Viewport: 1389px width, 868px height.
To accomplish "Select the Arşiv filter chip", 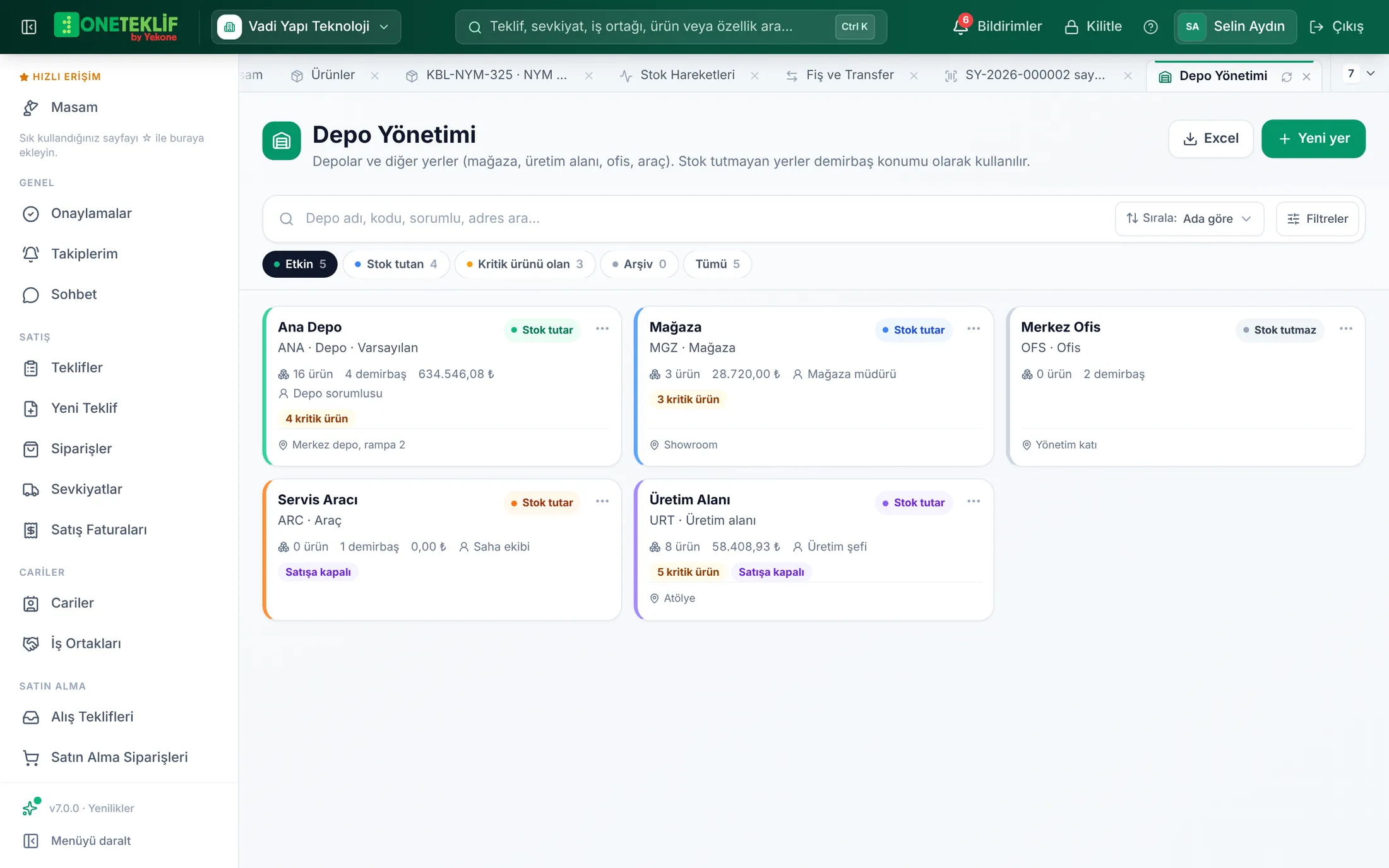I will (x=639, y=264).
